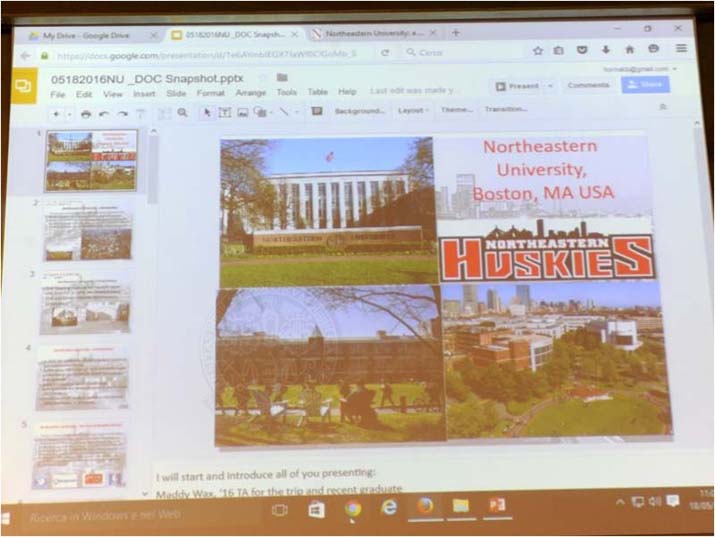Add a comment from toolbar icon

[316, 111]
